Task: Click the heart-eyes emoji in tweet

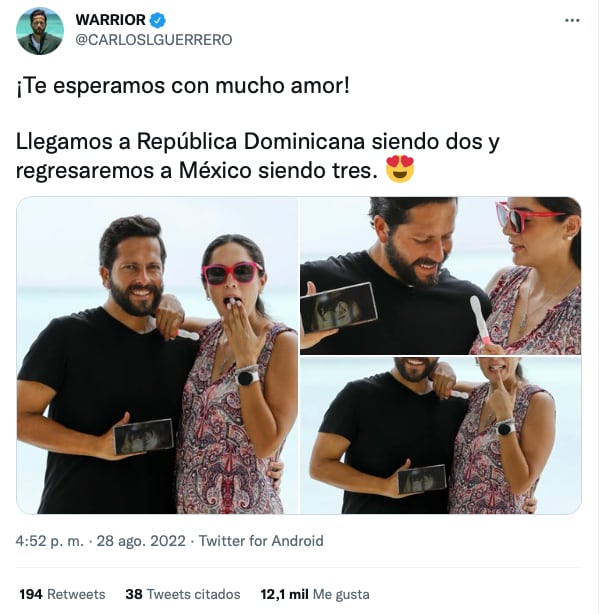Action: [x=400, y=169]
